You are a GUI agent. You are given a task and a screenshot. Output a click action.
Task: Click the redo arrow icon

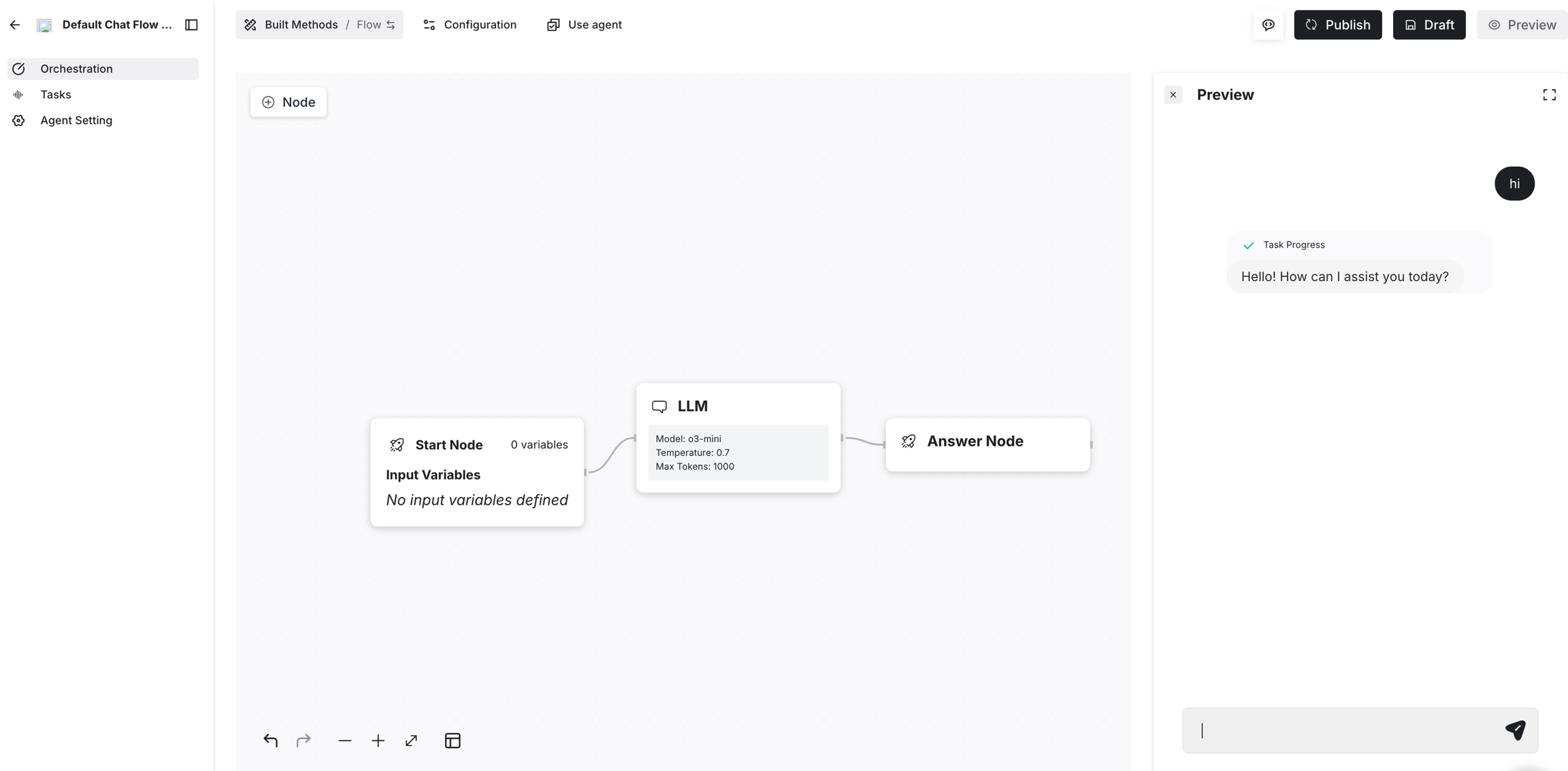(304, 740)
